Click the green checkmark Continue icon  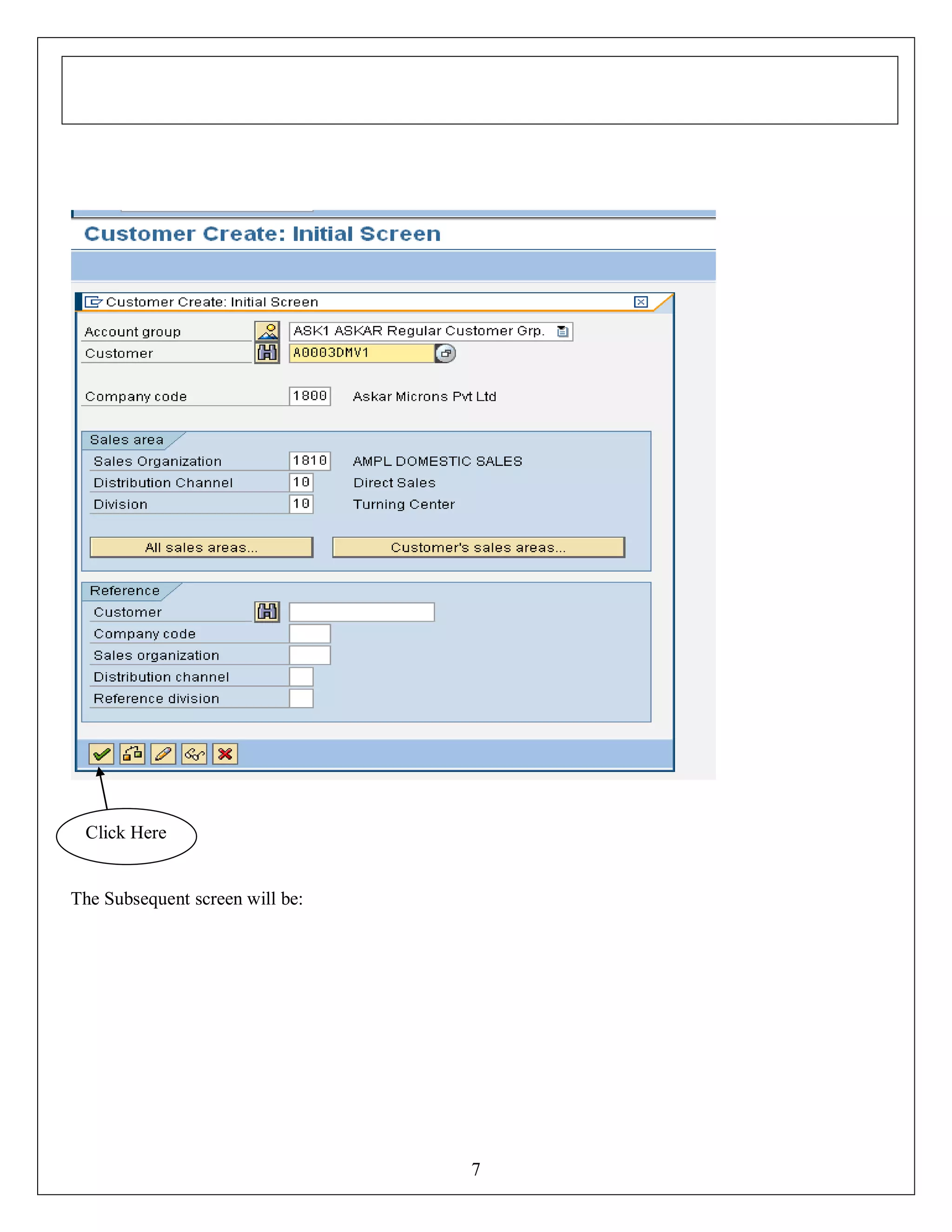[101, 754]
